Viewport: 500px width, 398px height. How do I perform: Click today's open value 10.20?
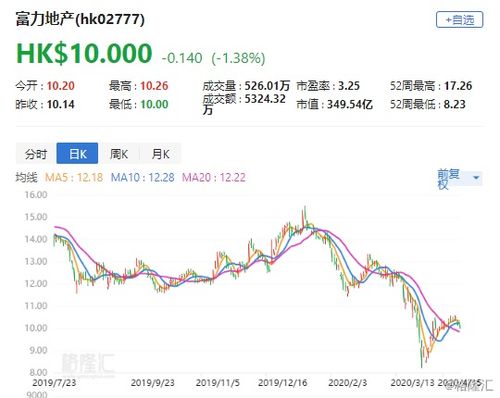pyautogui.click(x=61, y=86)
